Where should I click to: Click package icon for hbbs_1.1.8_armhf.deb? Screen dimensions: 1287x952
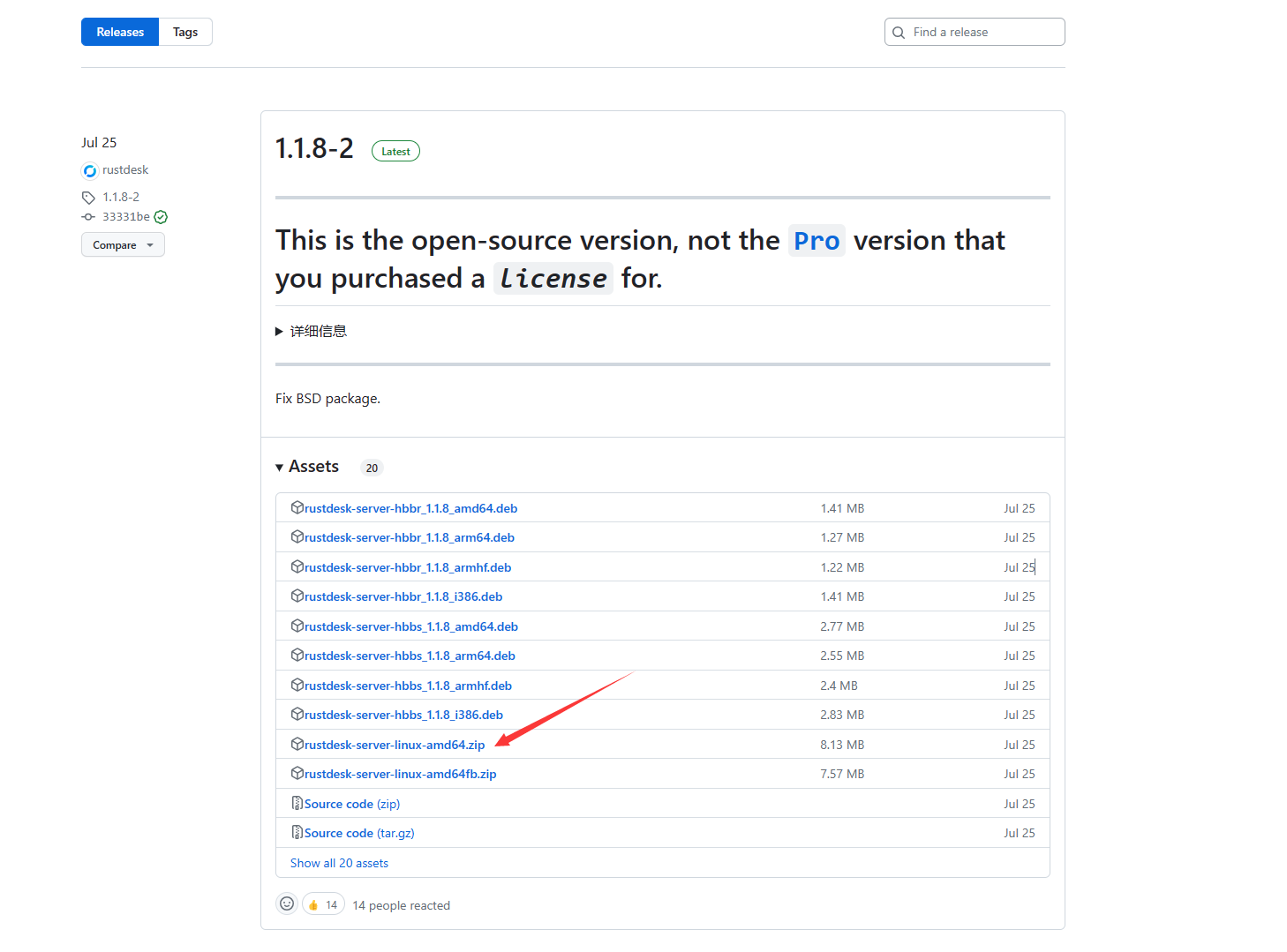(297, 685)
